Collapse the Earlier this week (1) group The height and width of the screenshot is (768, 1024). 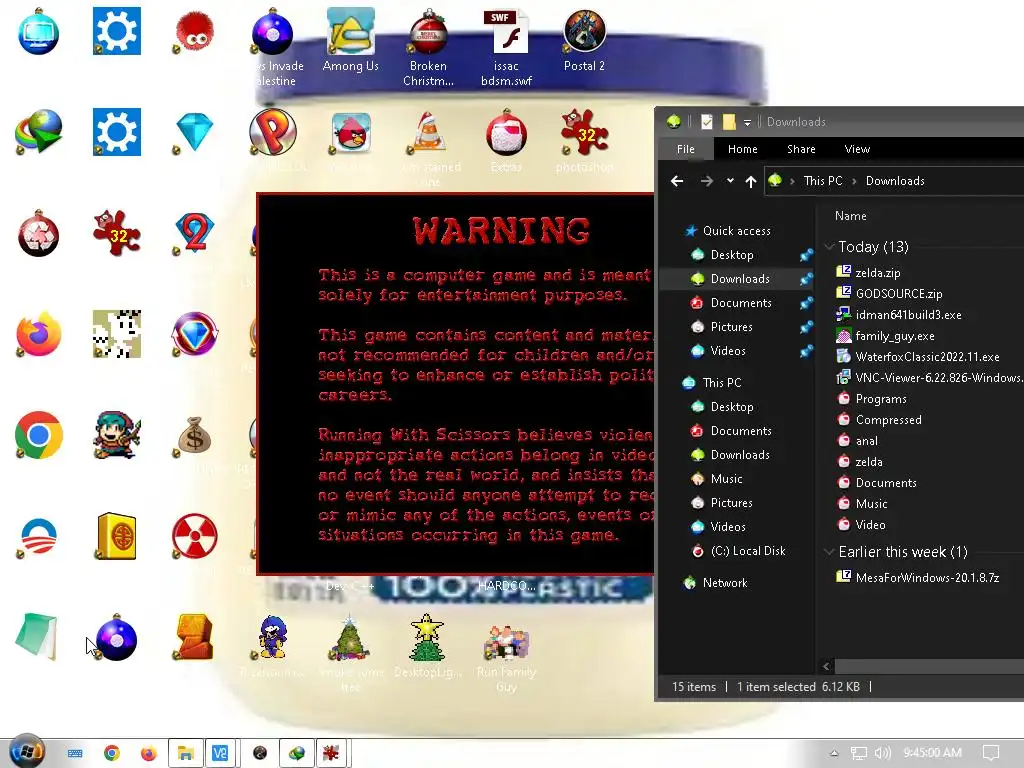point(829,552)
